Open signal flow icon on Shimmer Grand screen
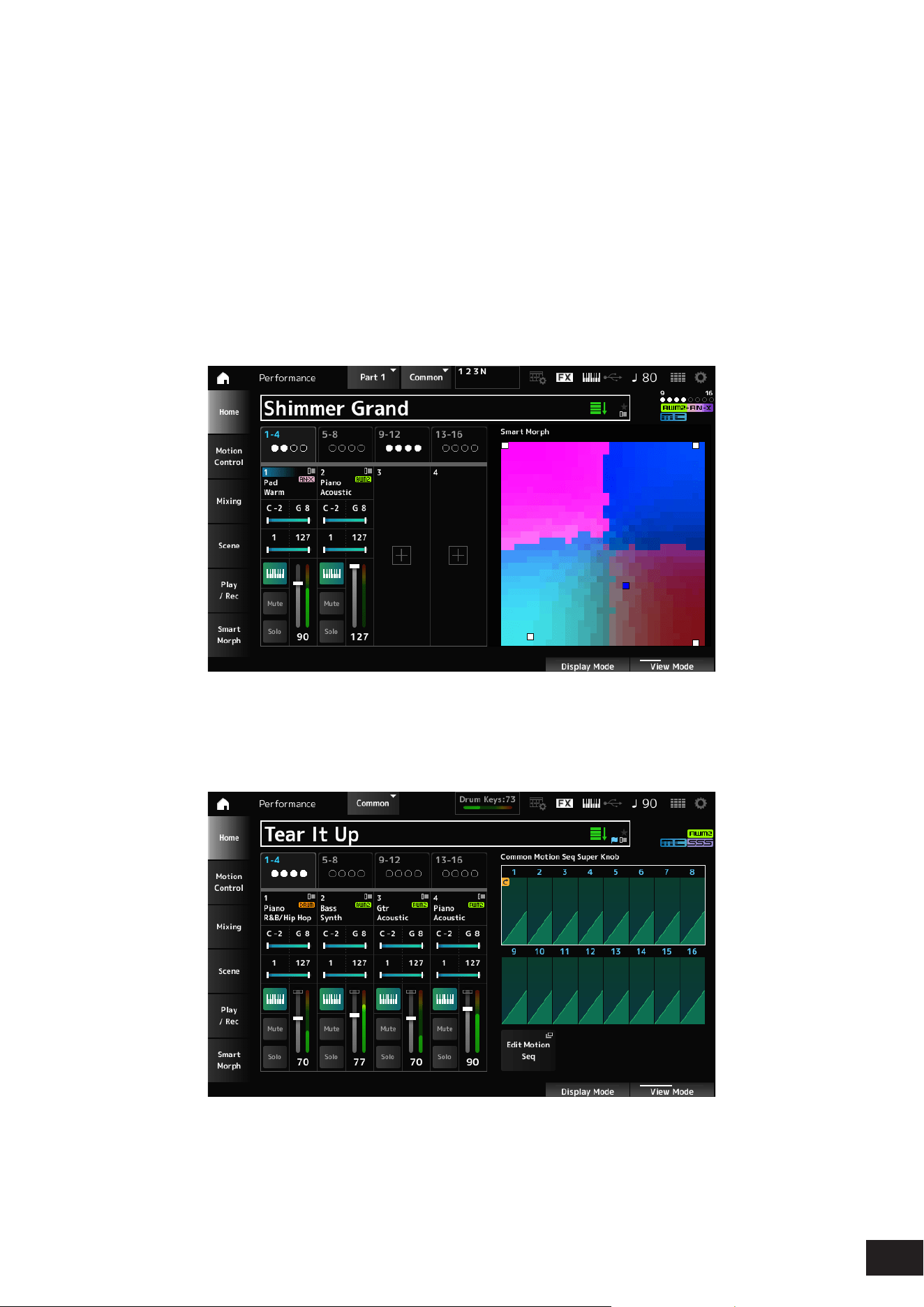 tap(537, 378)
